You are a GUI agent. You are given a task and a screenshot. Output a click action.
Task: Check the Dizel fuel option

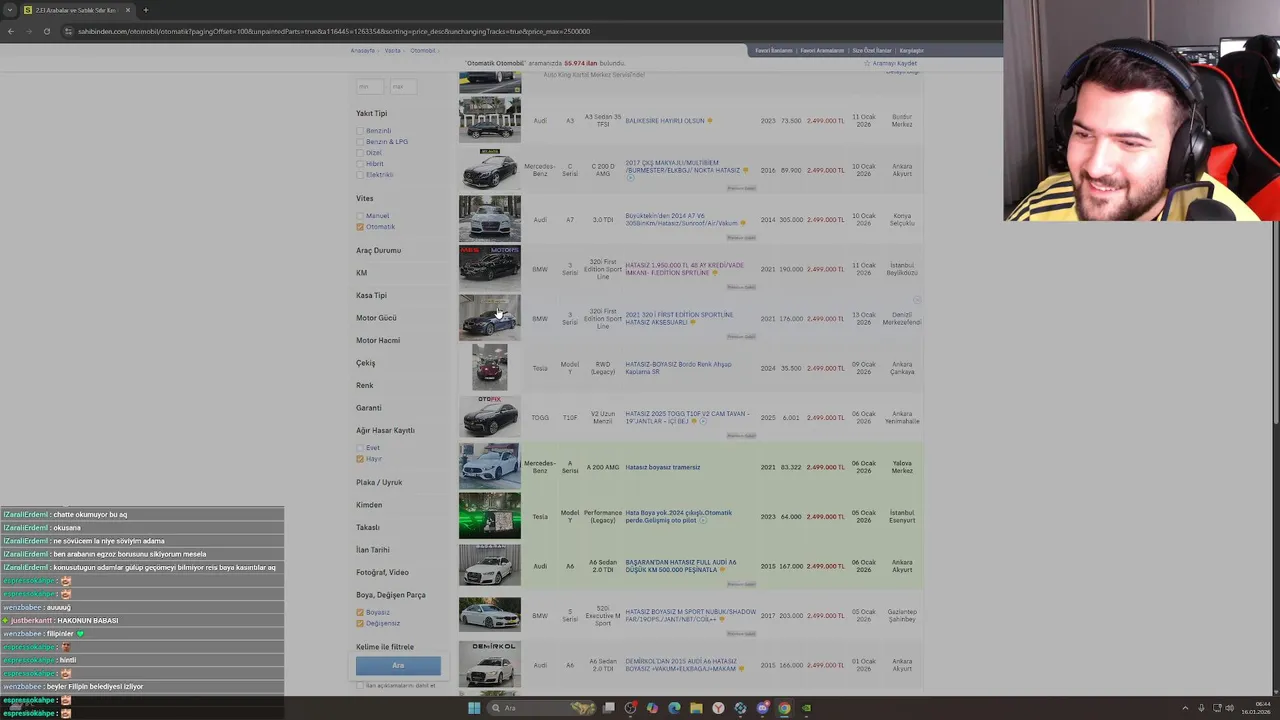point(360,153)
